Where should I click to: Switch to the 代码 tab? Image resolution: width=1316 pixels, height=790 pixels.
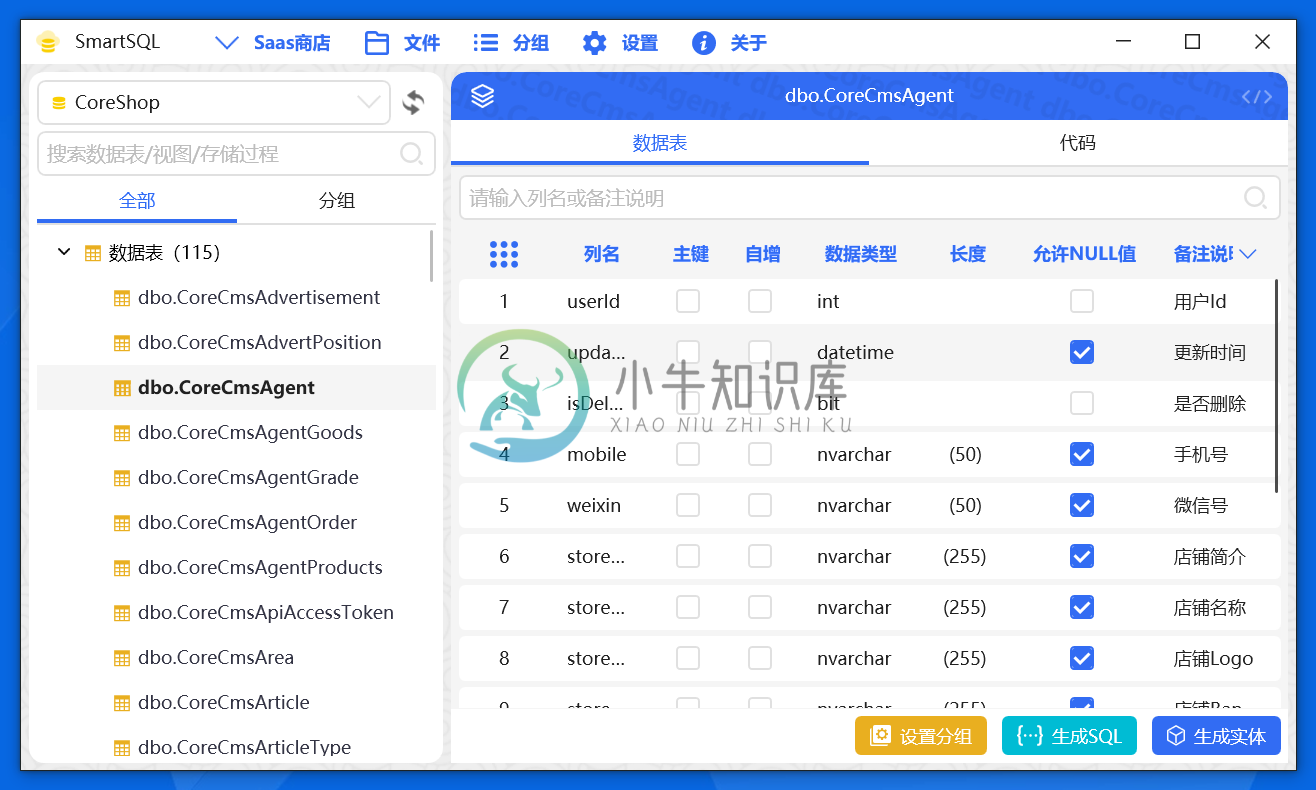point(1078,143)
